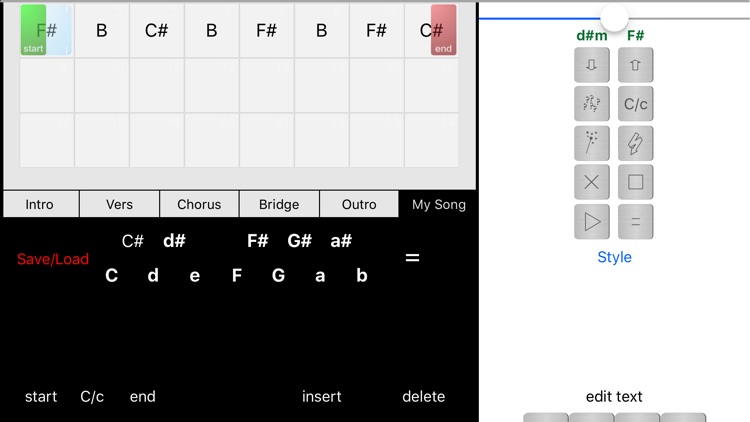Select the G# chord key
750x422 pixels.
point(299,241)
